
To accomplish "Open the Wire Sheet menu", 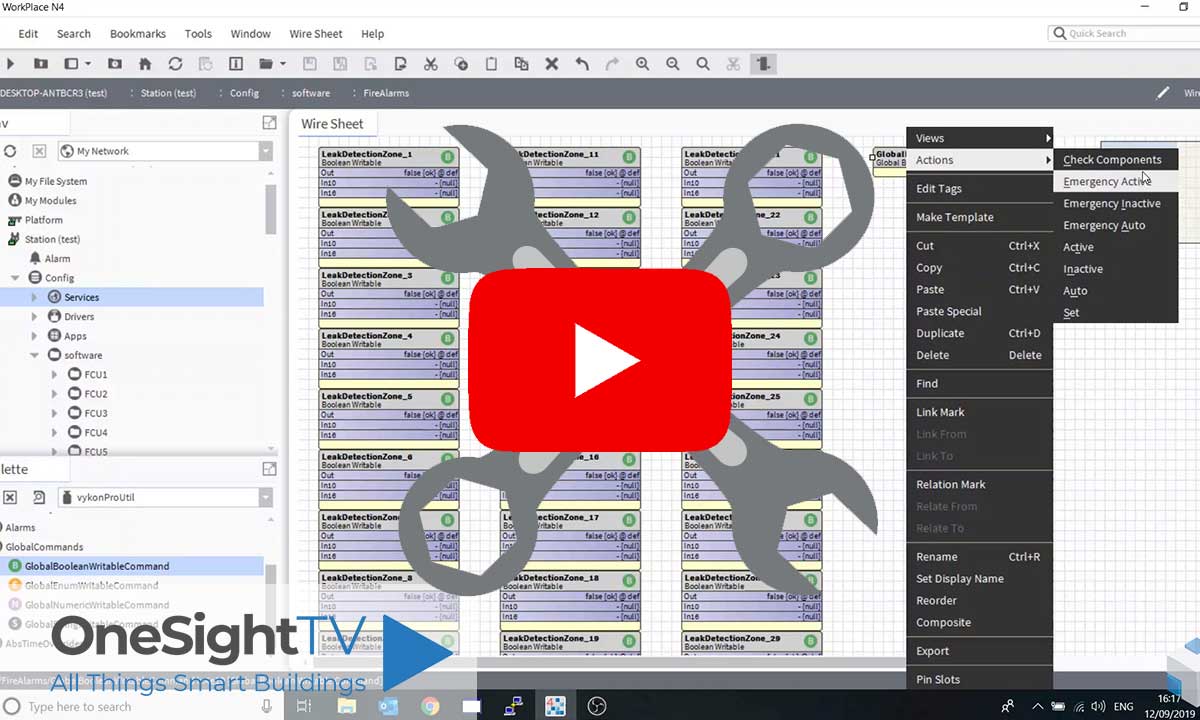I will coord(316,33).
